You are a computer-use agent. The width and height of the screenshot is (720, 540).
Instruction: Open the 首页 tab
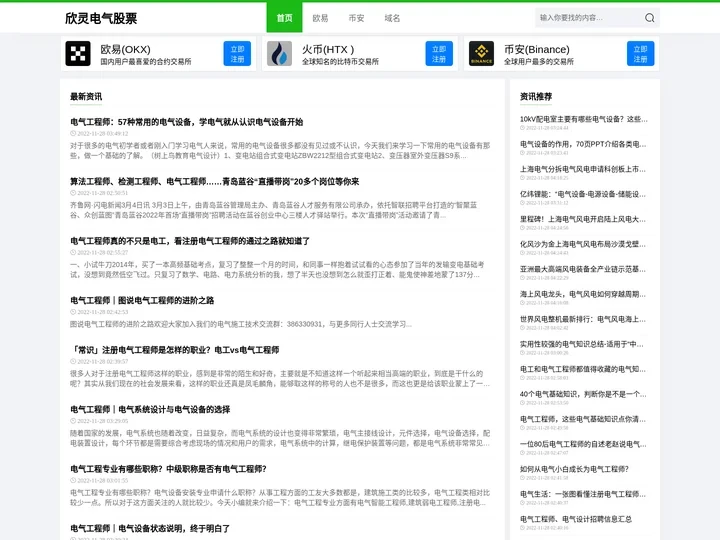pyautogui.click(x=284, y=17)
